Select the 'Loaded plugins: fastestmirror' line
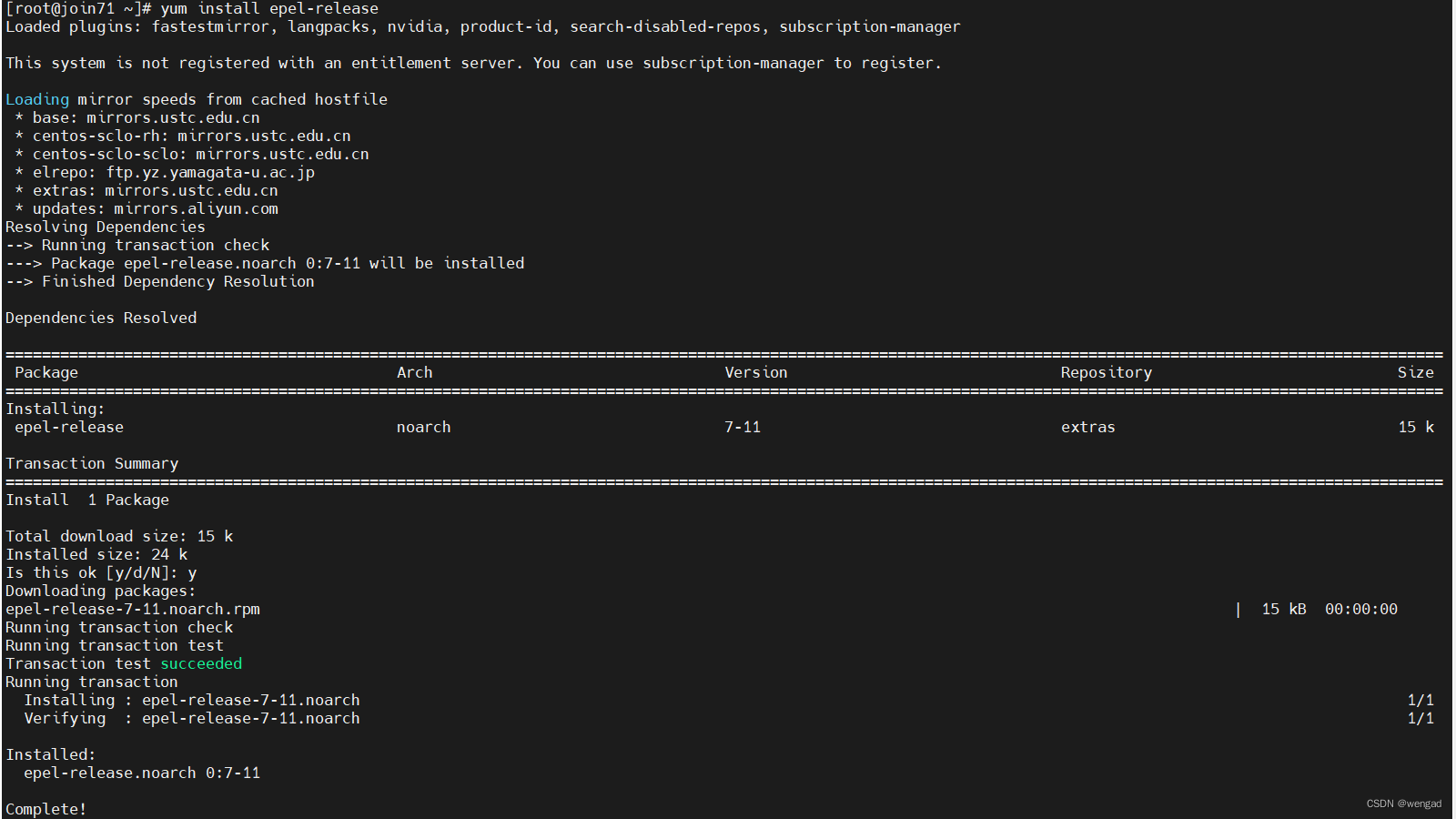This screenshot has height=819, width=1456. coord(482,27)
